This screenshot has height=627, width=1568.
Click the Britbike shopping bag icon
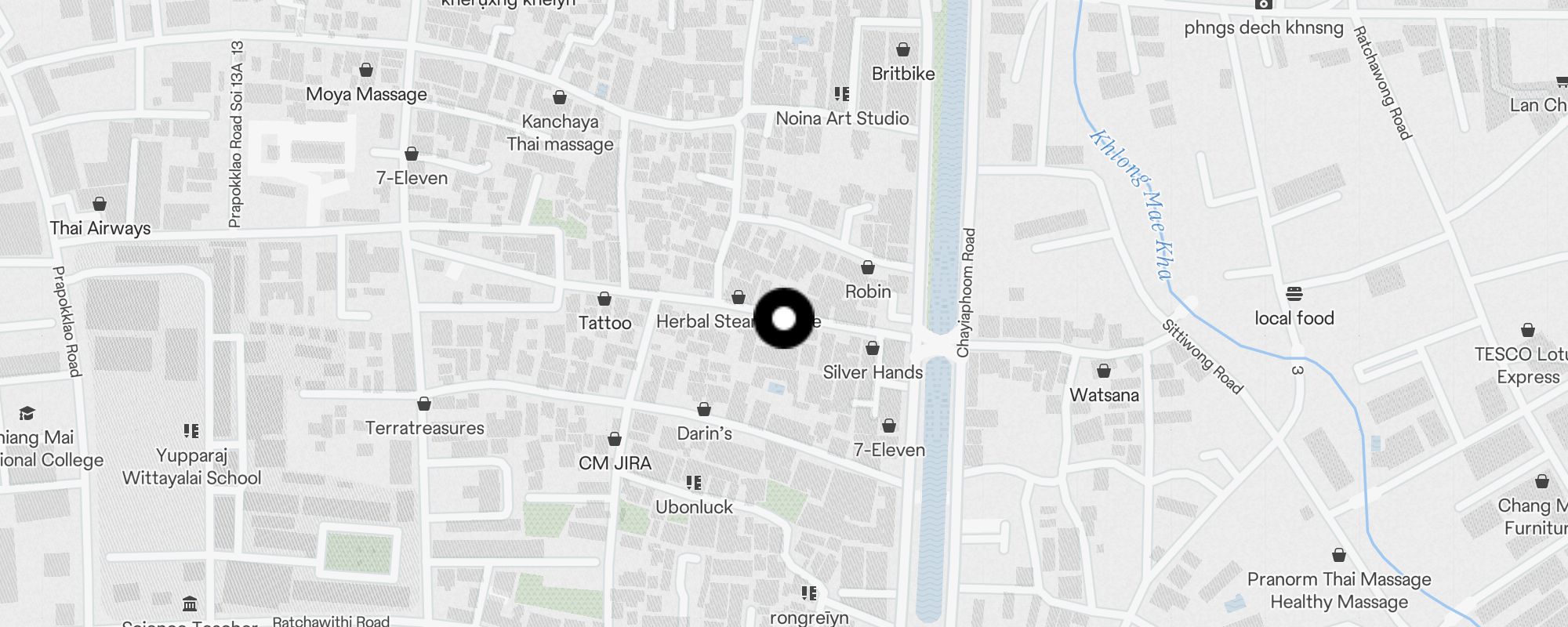tap(903, 50)
